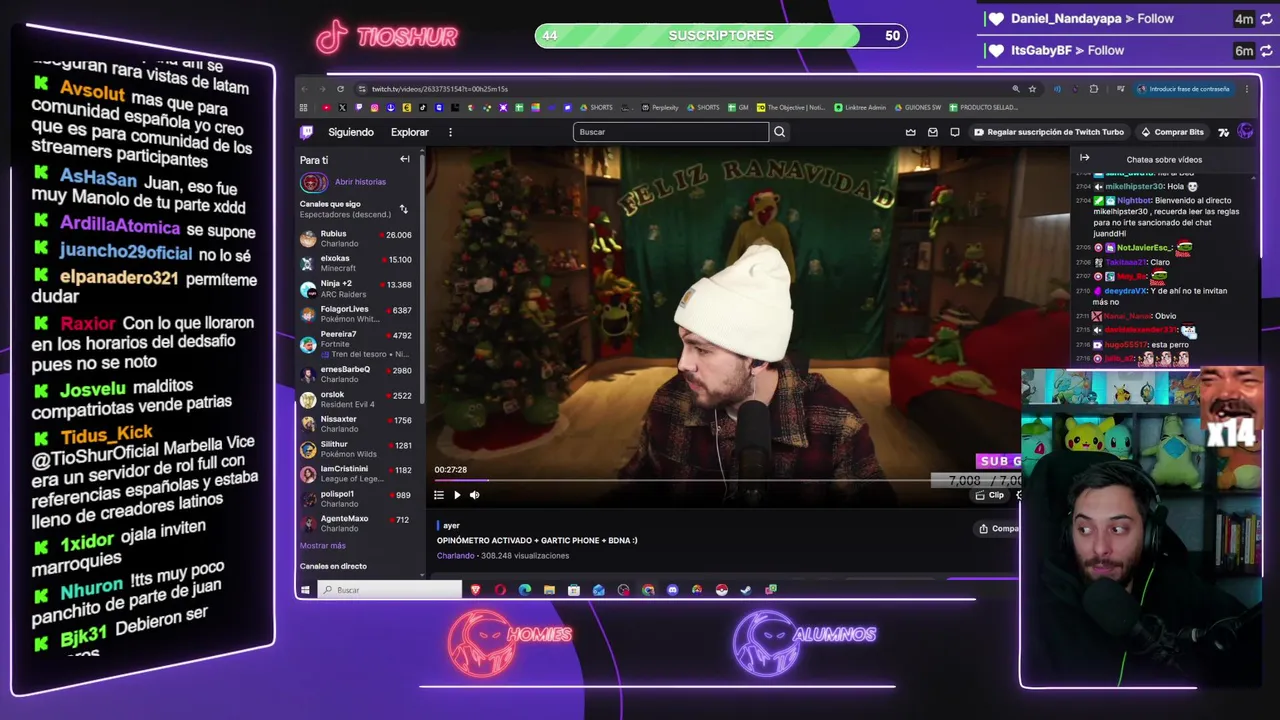Image resolution: width=1280 pixels, height=720 pixels.
Task: Open the Perplexity bookmark
Action: [659, 107]
